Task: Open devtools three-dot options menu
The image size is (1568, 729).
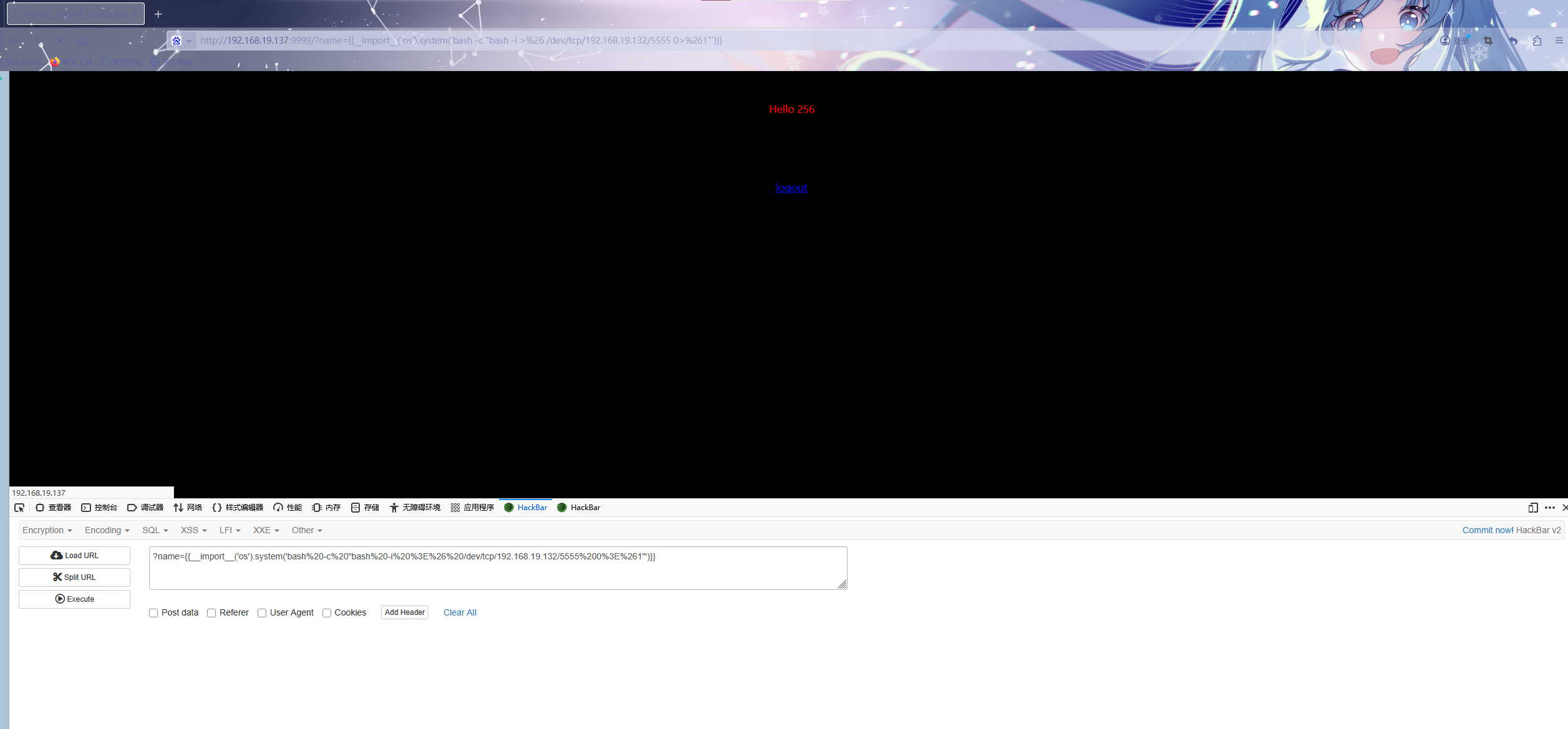Action: (x=1549, y=508)
